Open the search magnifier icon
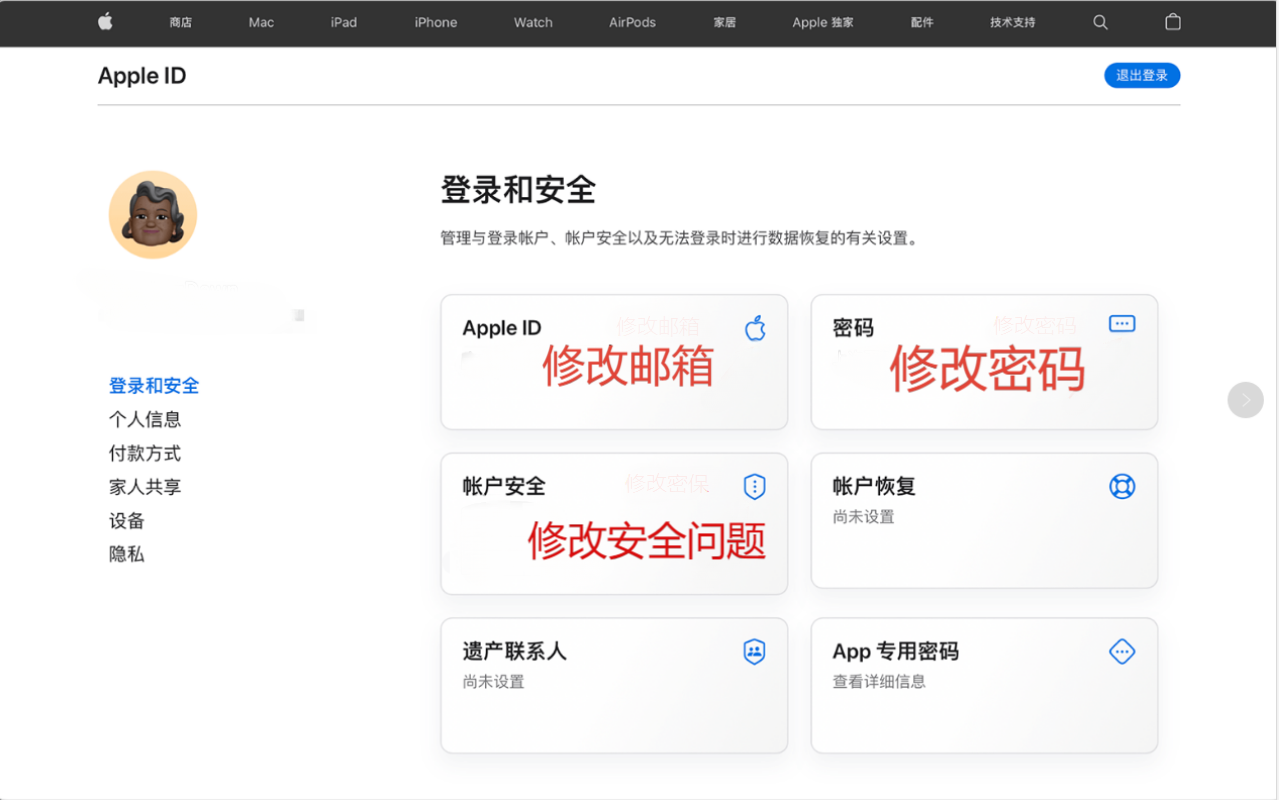Screen dimensions: 1279x800 click(1100, 22)
